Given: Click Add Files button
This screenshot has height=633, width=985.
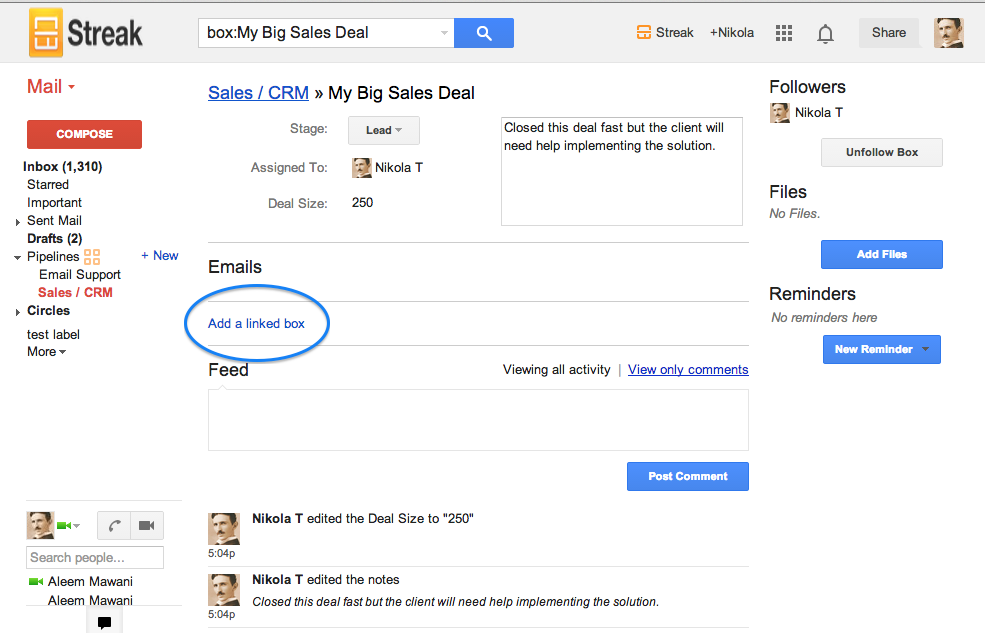Looking at the screenshot, I should [881, 254].
